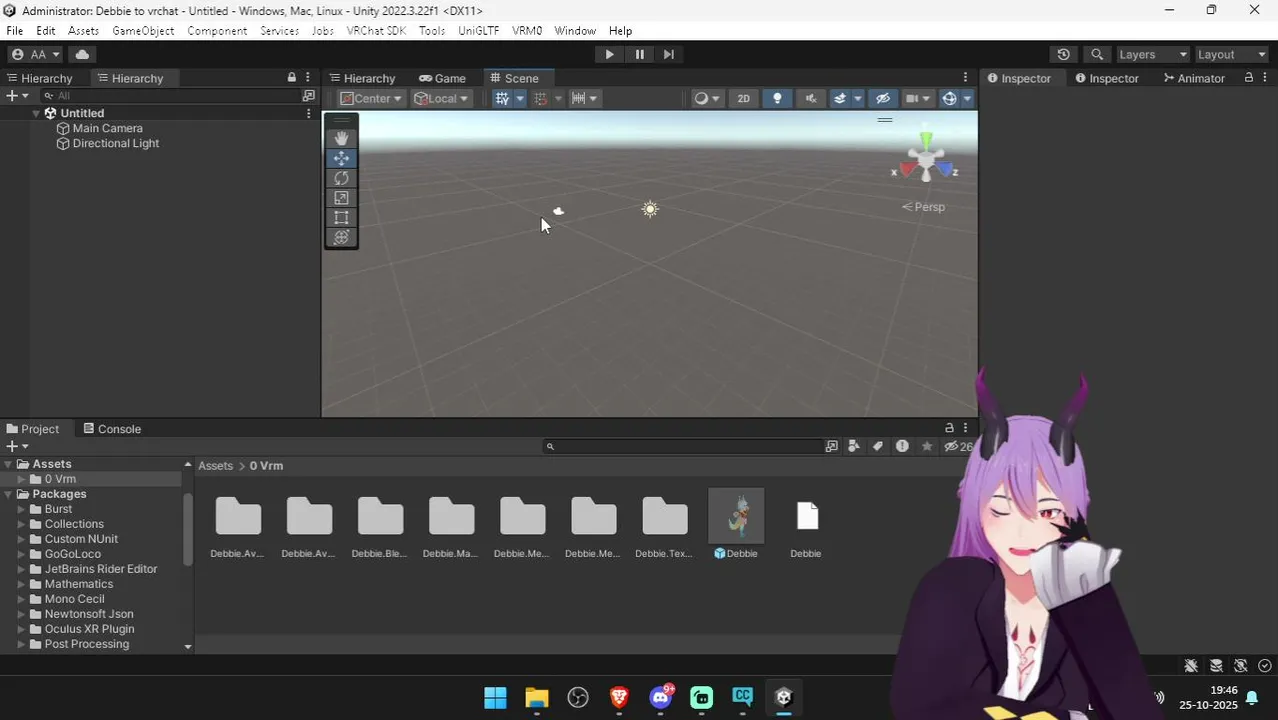Viewport: 1278px width, 720px height.
Task: Toggle scene lighting bulb button
Action: (x=777, y=98)
